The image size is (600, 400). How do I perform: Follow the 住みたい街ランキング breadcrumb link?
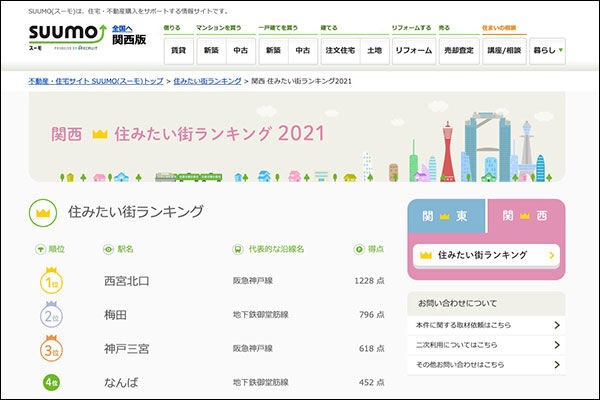tap(207, 81)
